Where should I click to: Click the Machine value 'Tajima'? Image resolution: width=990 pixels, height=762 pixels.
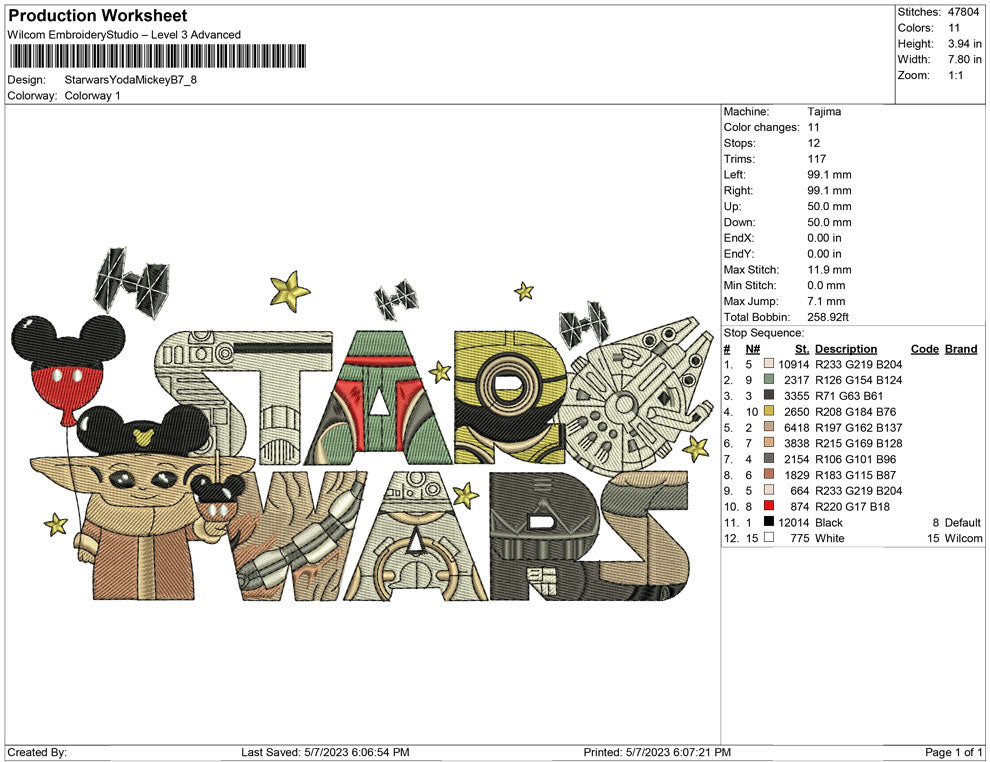pos(824,112)
